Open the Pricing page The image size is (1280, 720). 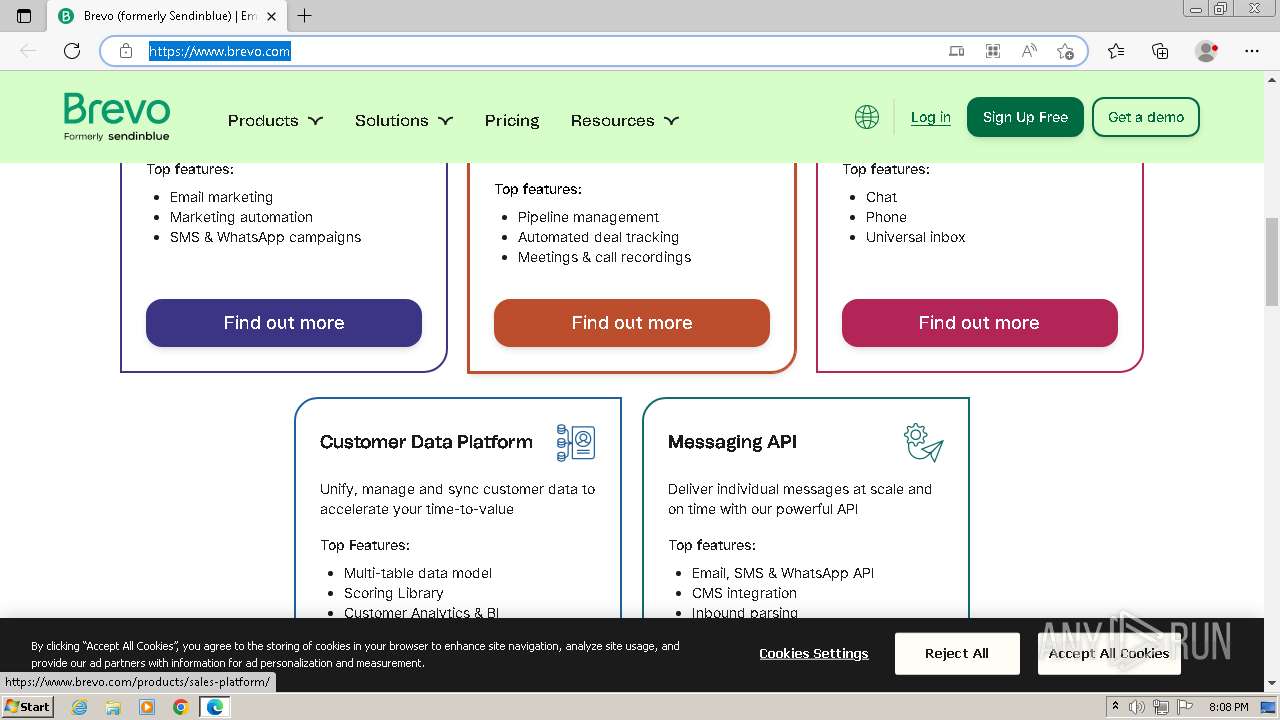coord(512,120)
